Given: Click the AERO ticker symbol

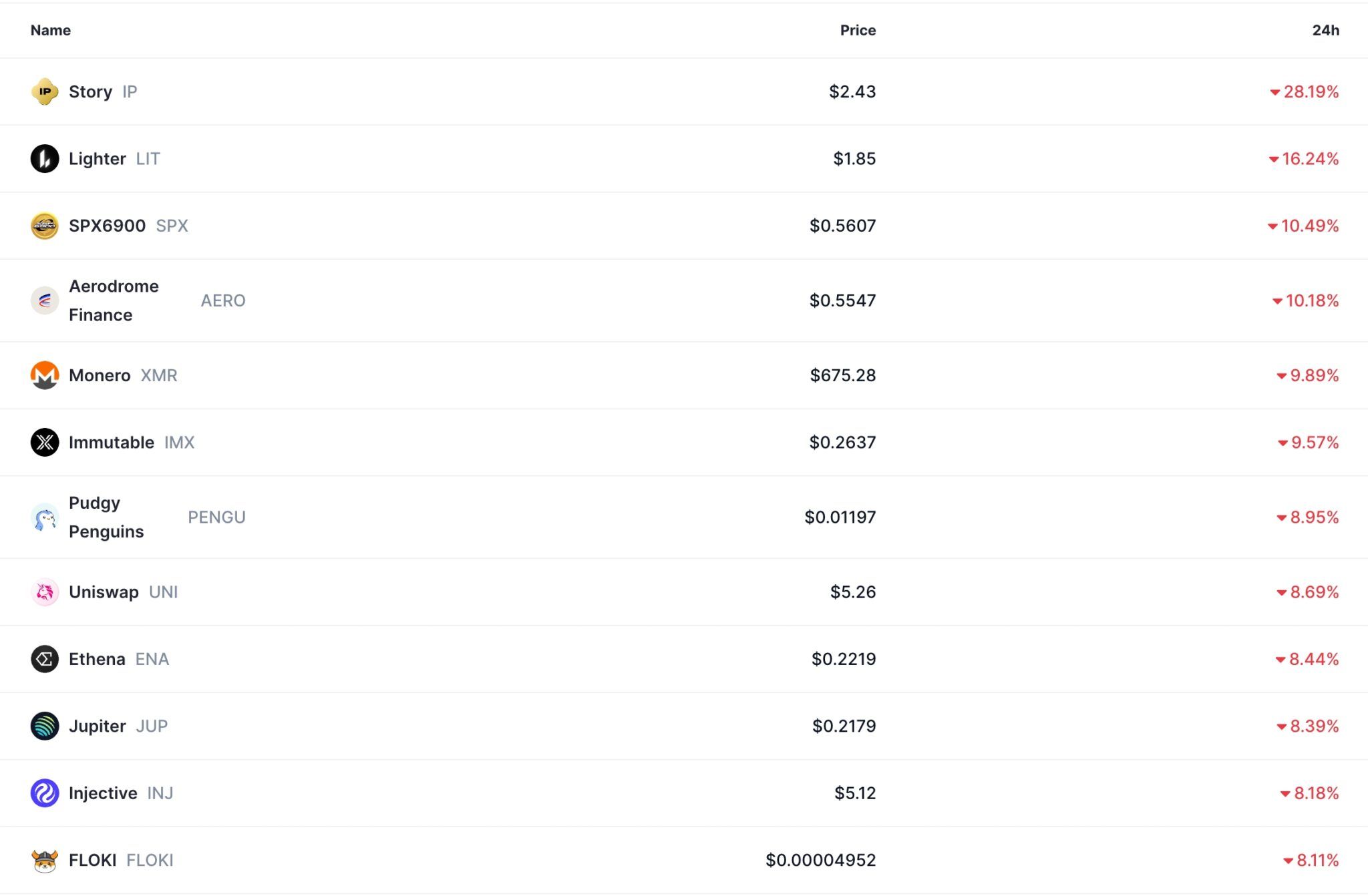Looking at the screenshot, I should (223, 300).
